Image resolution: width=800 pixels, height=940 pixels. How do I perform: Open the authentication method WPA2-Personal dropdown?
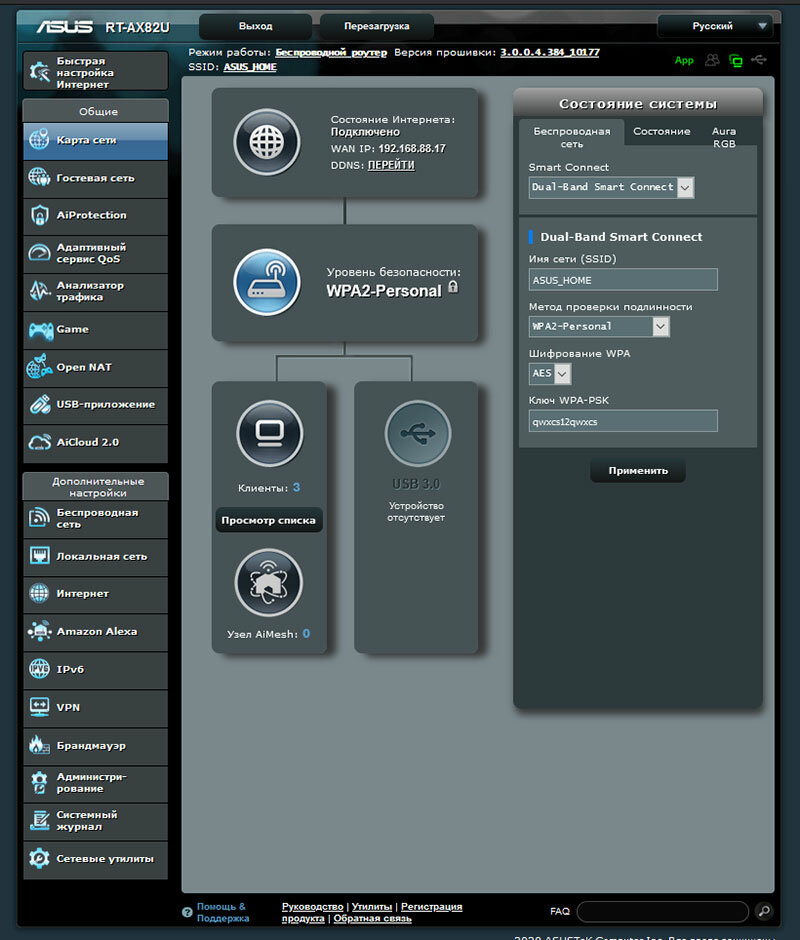click(x=599, y=327)
